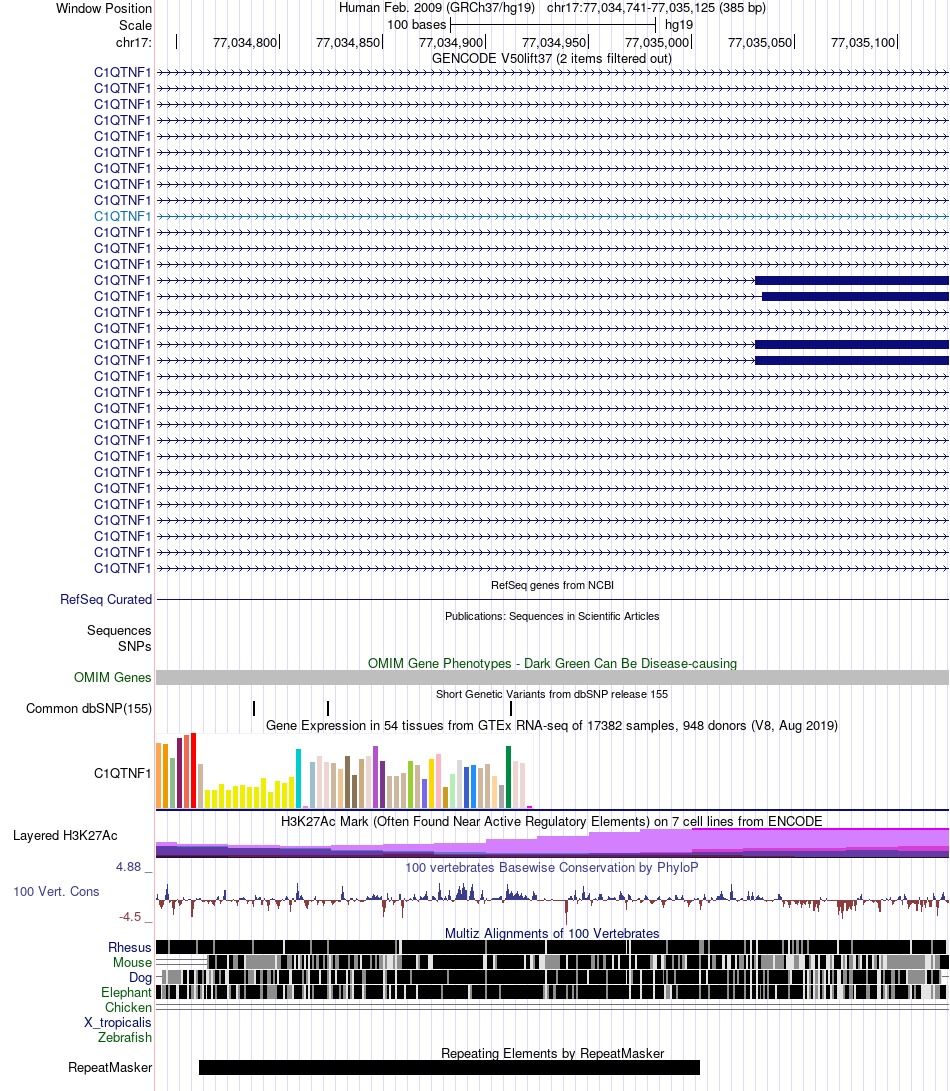The height and width of the screenshot is (1091, 950).
Task: Click the Rhesus alignment label
Action: pos(129,947)
